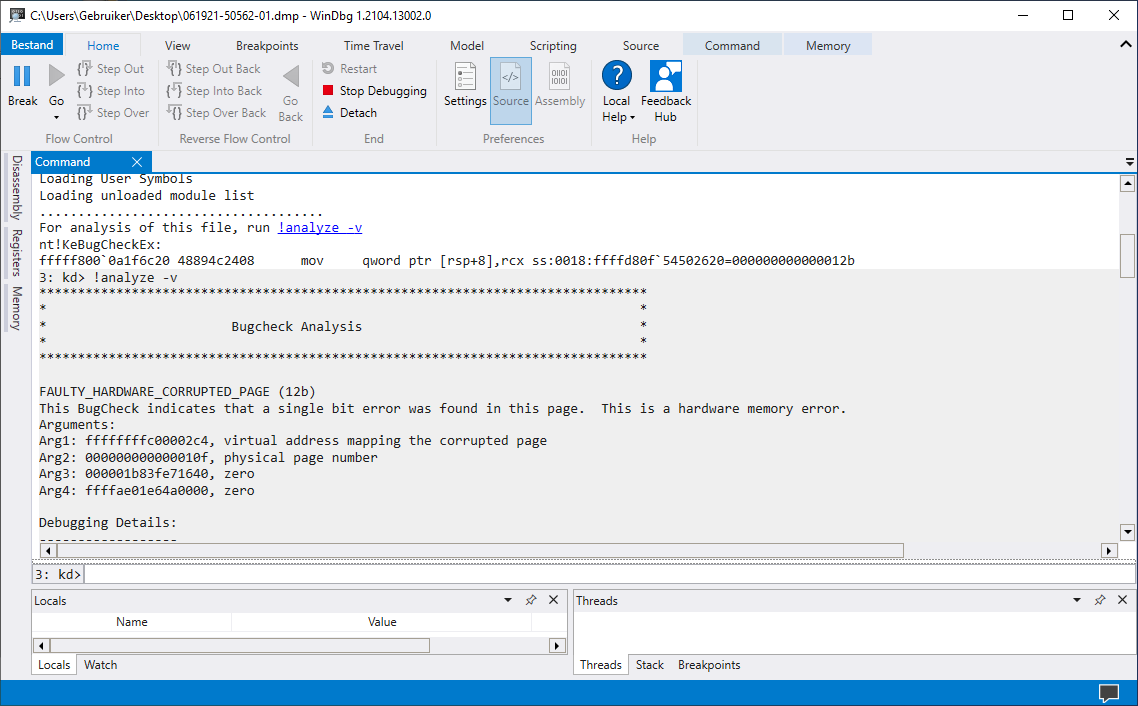This screenshot has height=706, width=1138.
Task: Switch to the Time Travel ribbon tab
Action: pos(373,45)
